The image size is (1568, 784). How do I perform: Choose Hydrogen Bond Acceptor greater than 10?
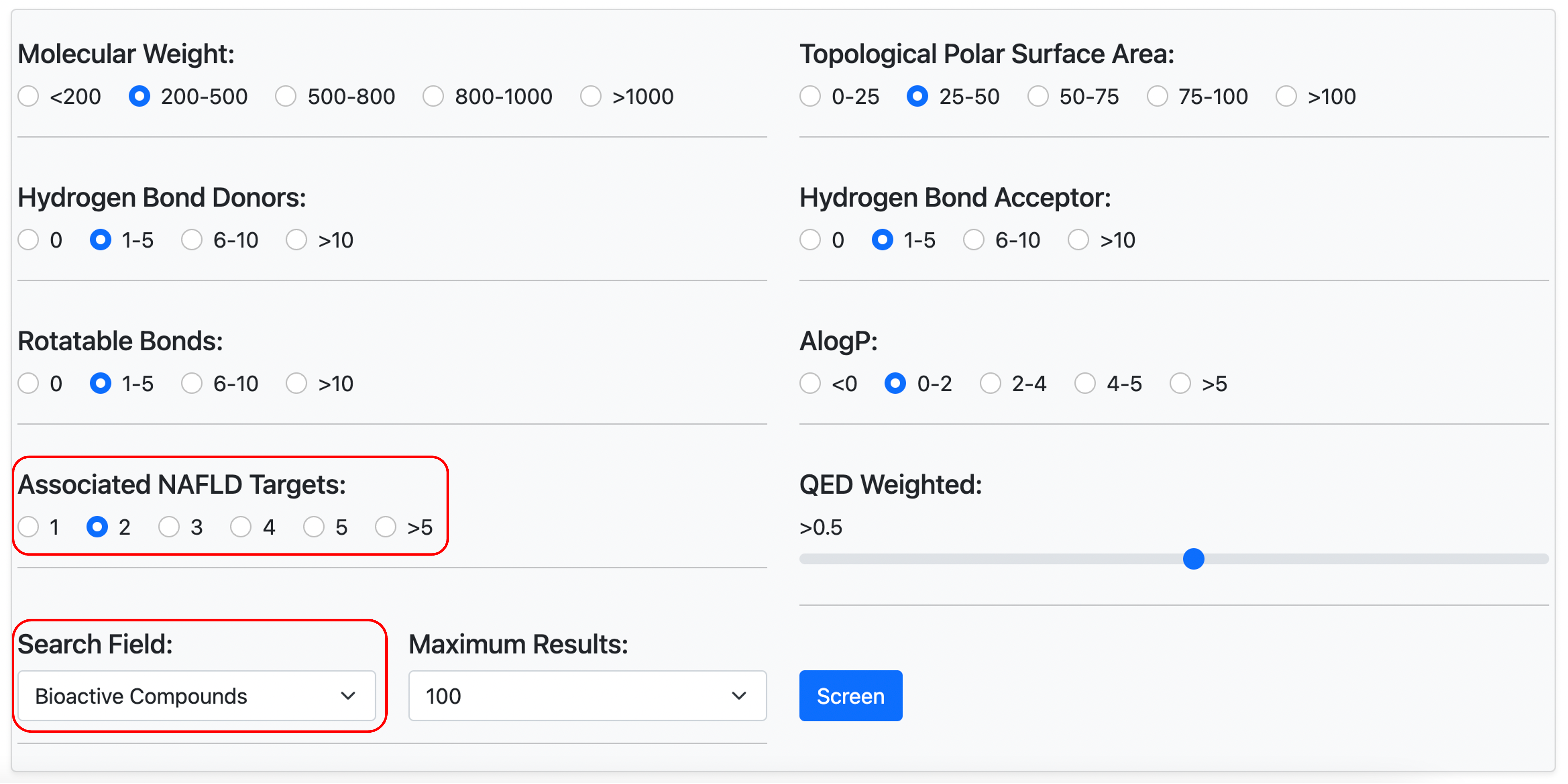coord(1078,240)
